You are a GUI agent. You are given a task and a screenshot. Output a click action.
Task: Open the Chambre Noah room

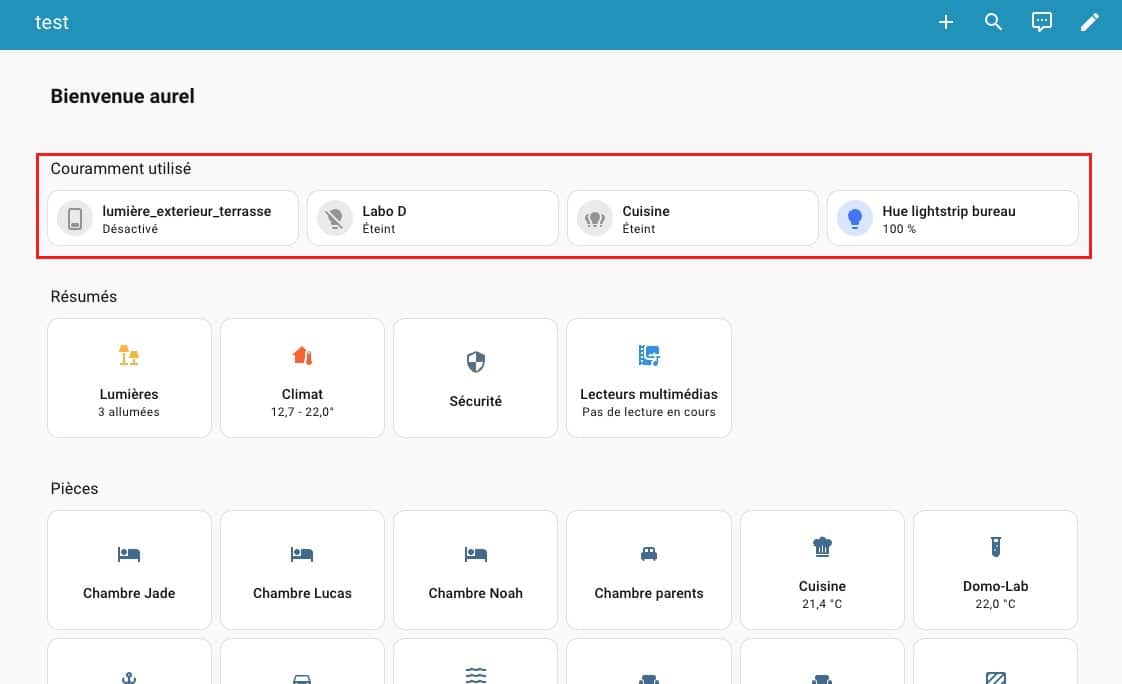(475, 570)
